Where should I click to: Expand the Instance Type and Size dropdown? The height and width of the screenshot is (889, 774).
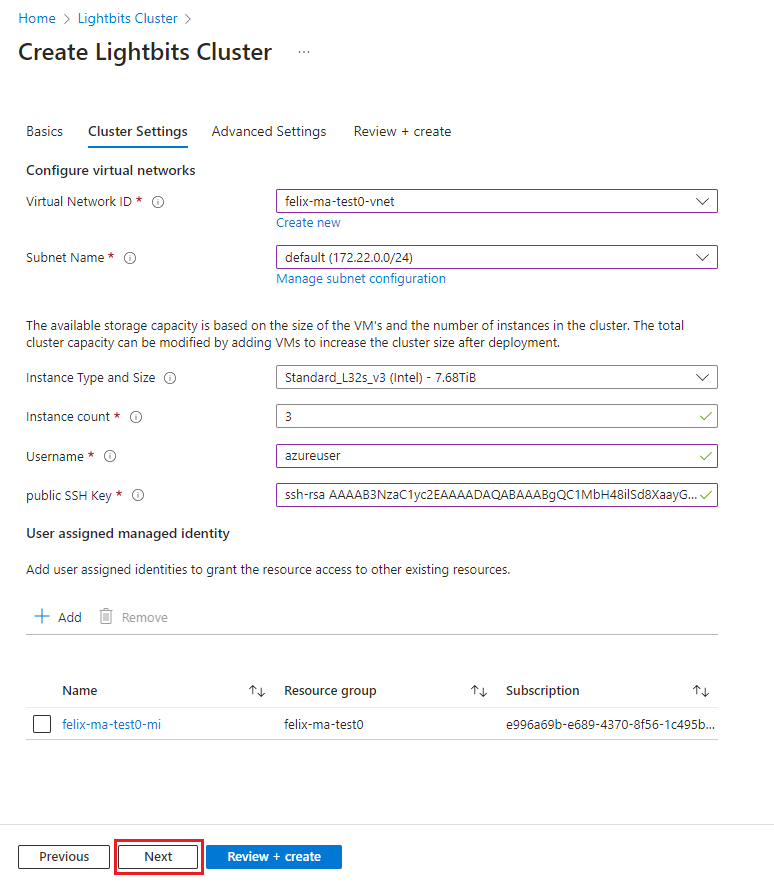coord(497,378)
